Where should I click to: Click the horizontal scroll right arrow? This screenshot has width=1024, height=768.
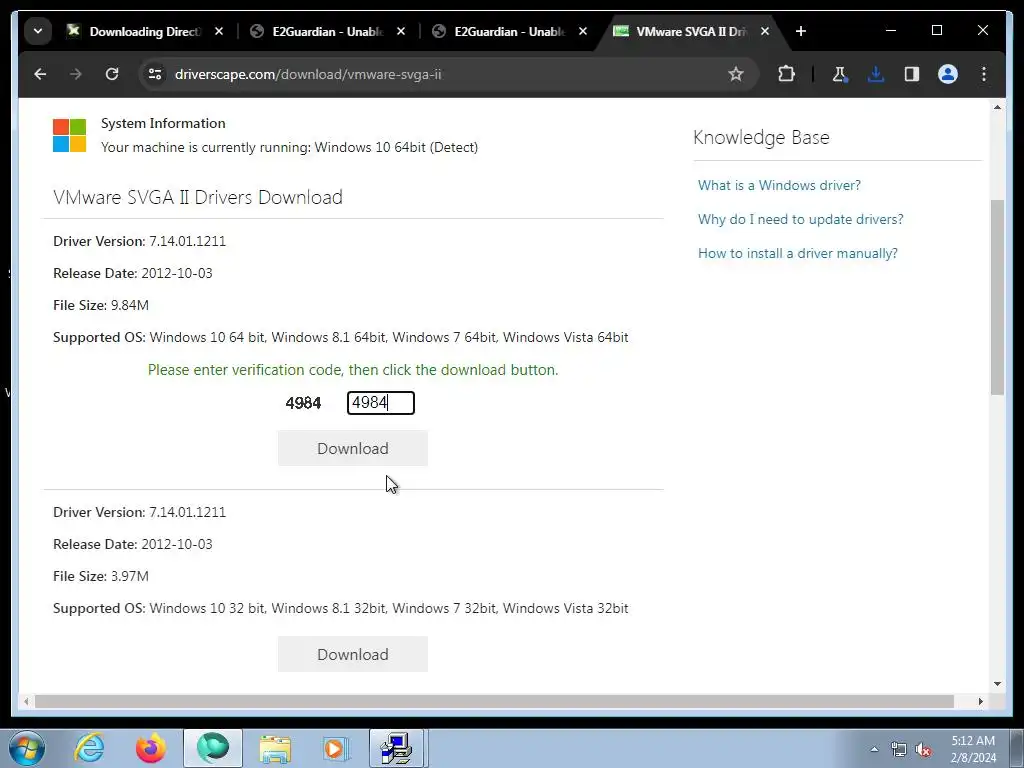(x=980, y=701)
